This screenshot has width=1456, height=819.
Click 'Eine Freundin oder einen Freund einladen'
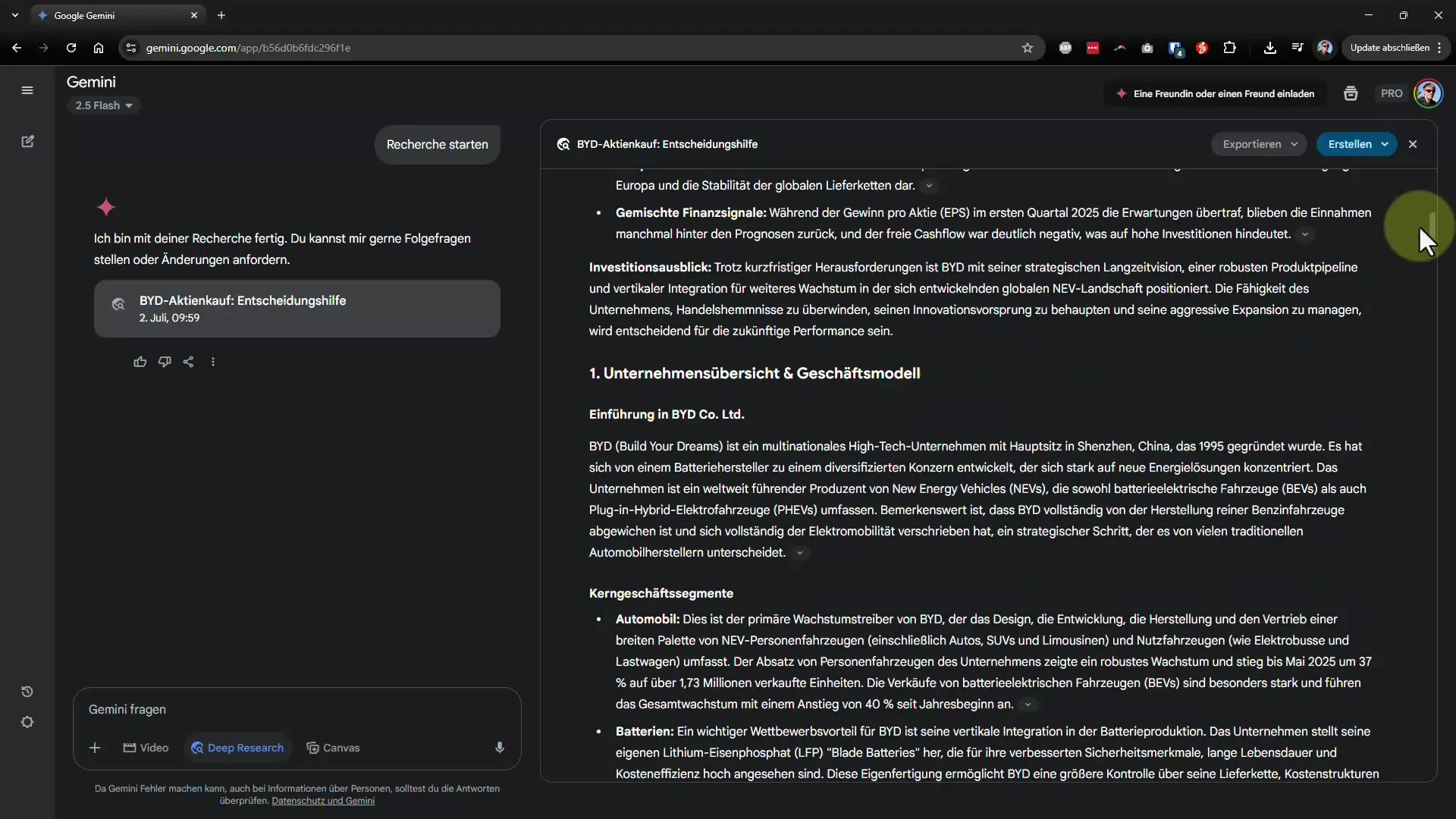1216,93
